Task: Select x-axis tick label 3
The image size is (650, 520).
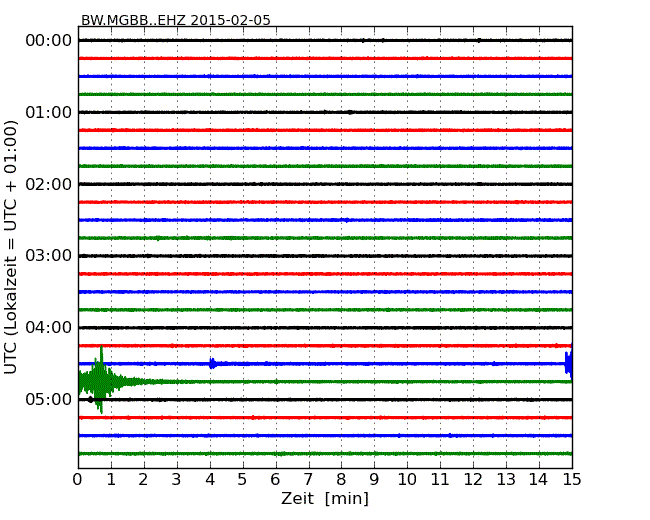Action: (x=177, y=480)
